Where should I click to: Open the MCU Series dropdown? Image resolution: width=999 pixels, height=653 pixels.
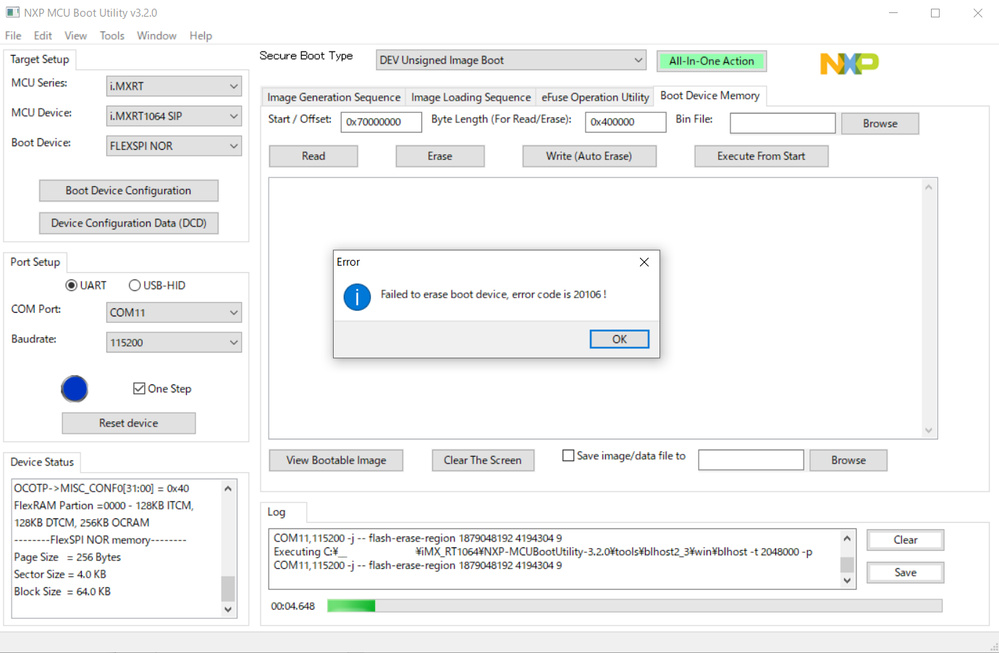(x=173, y=86)
